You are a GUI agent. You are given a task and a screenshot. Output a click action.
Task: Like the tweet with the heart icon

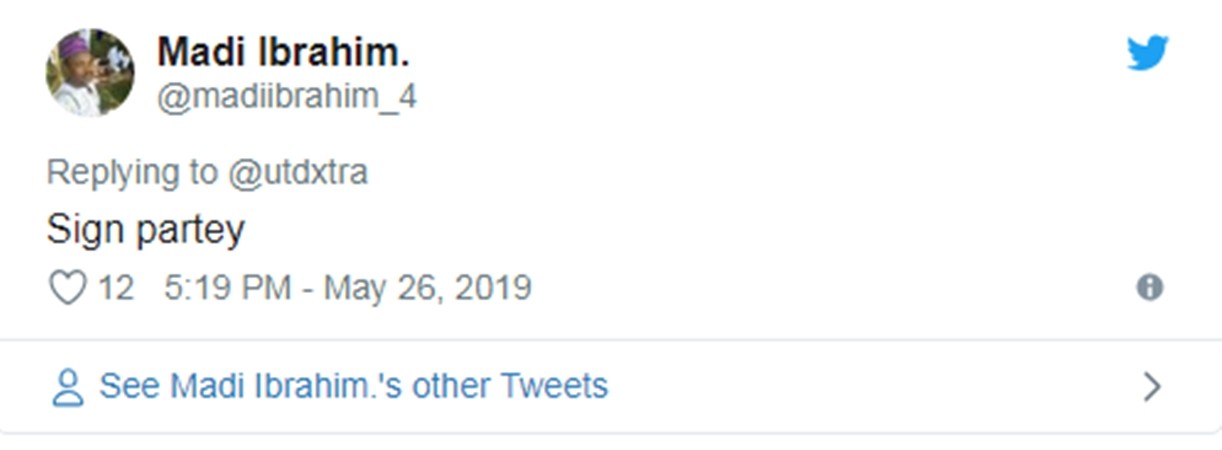pyautogui.click(x=68, y=289)
